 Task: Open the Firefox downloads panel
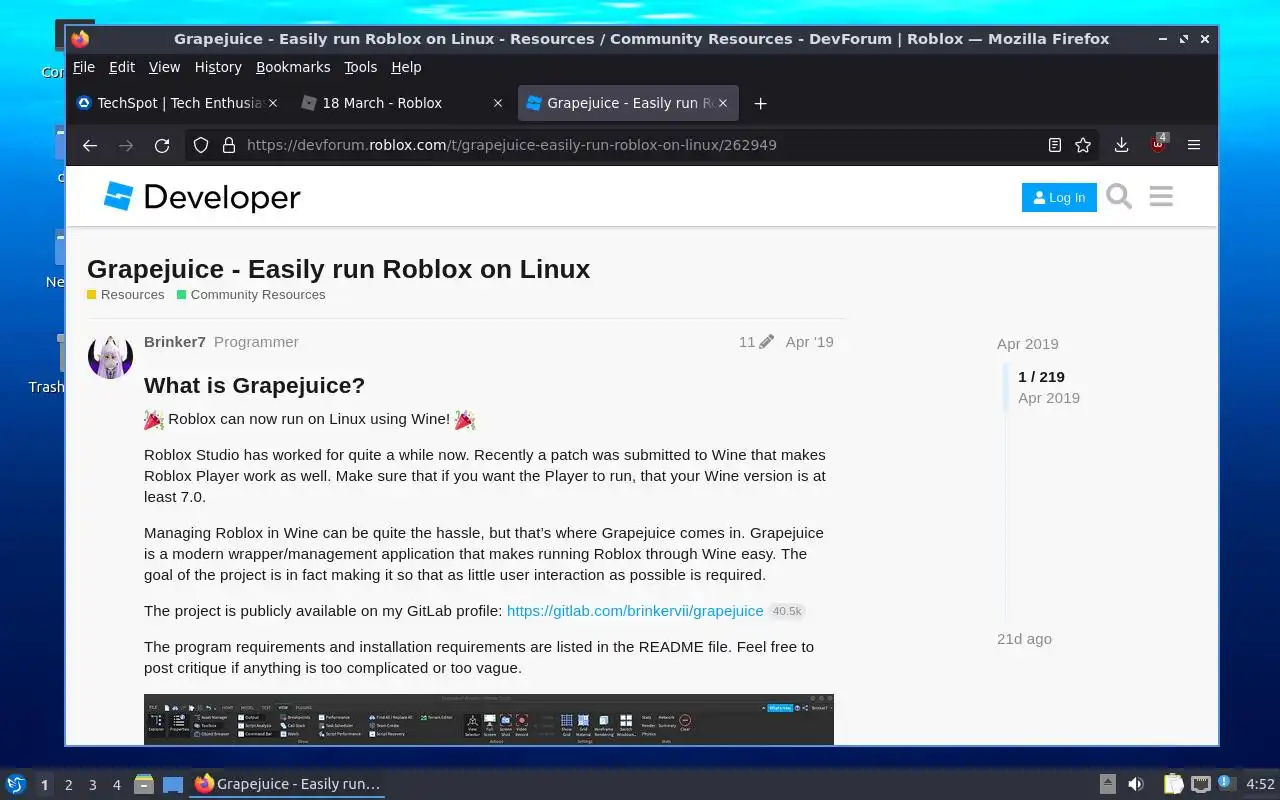1122,145
